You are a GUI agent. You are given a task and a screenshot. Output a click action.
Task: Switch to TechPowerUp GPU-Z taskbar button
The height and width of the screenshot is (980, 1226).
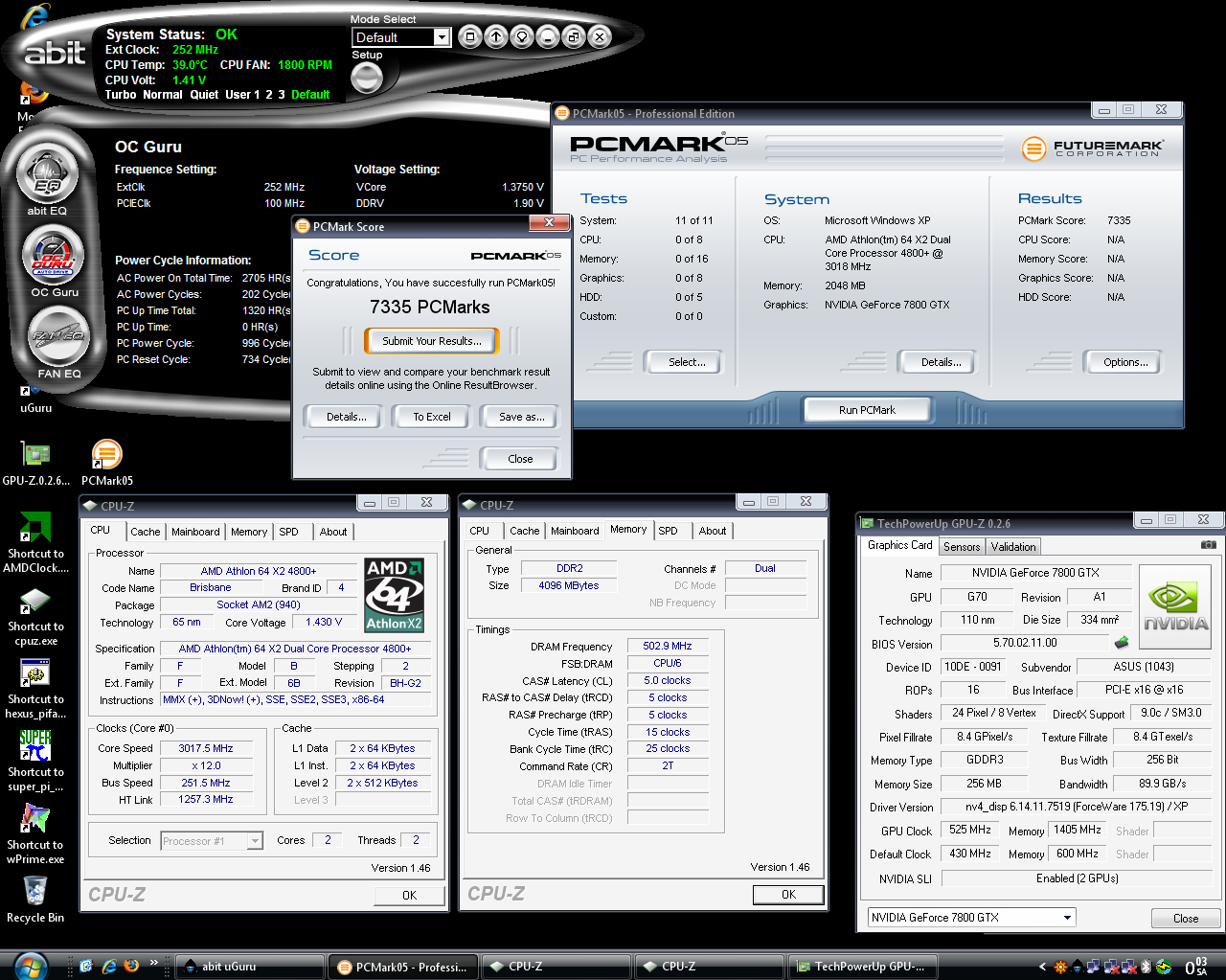[x=864, y=967]
